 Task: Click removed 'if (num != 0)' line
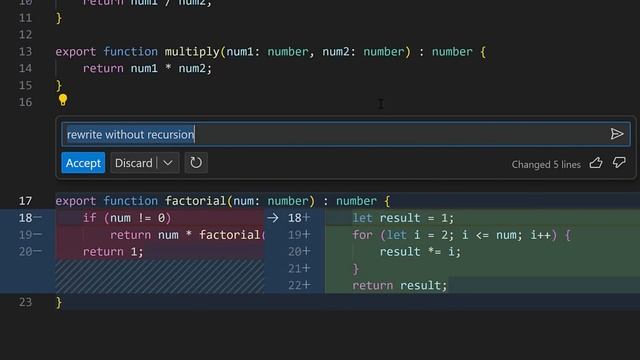click(x=127, y=218)
